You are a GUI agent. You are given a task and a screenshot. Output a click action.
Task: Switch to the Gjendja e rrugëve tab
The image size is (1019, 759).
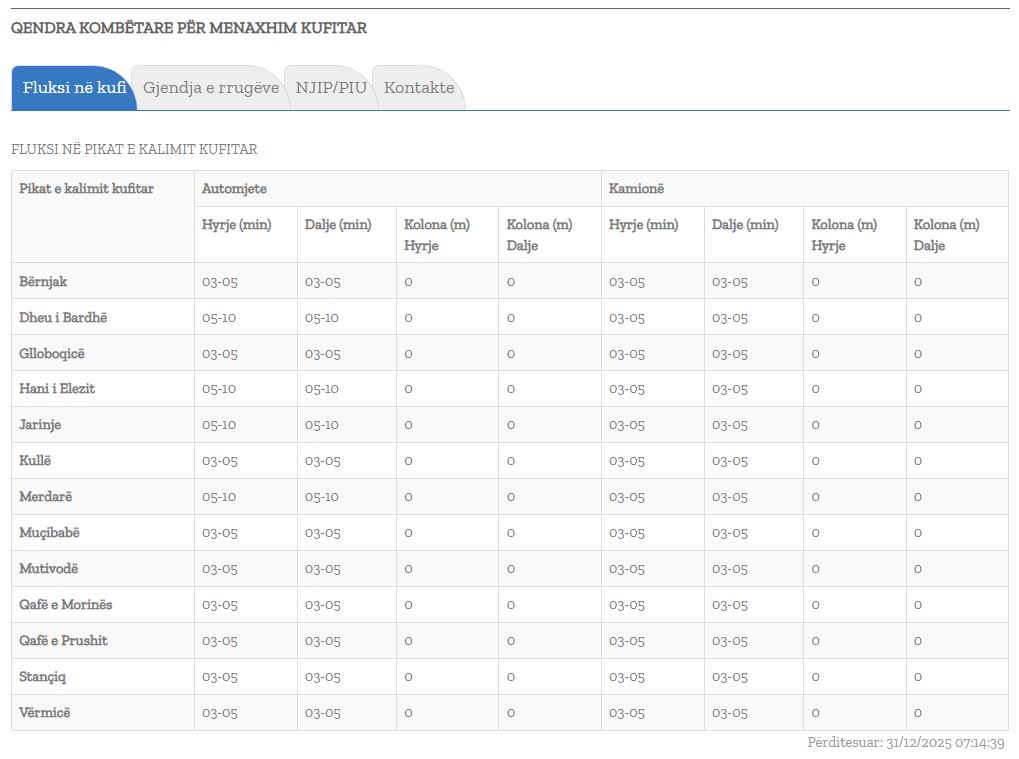coord(210,88)
